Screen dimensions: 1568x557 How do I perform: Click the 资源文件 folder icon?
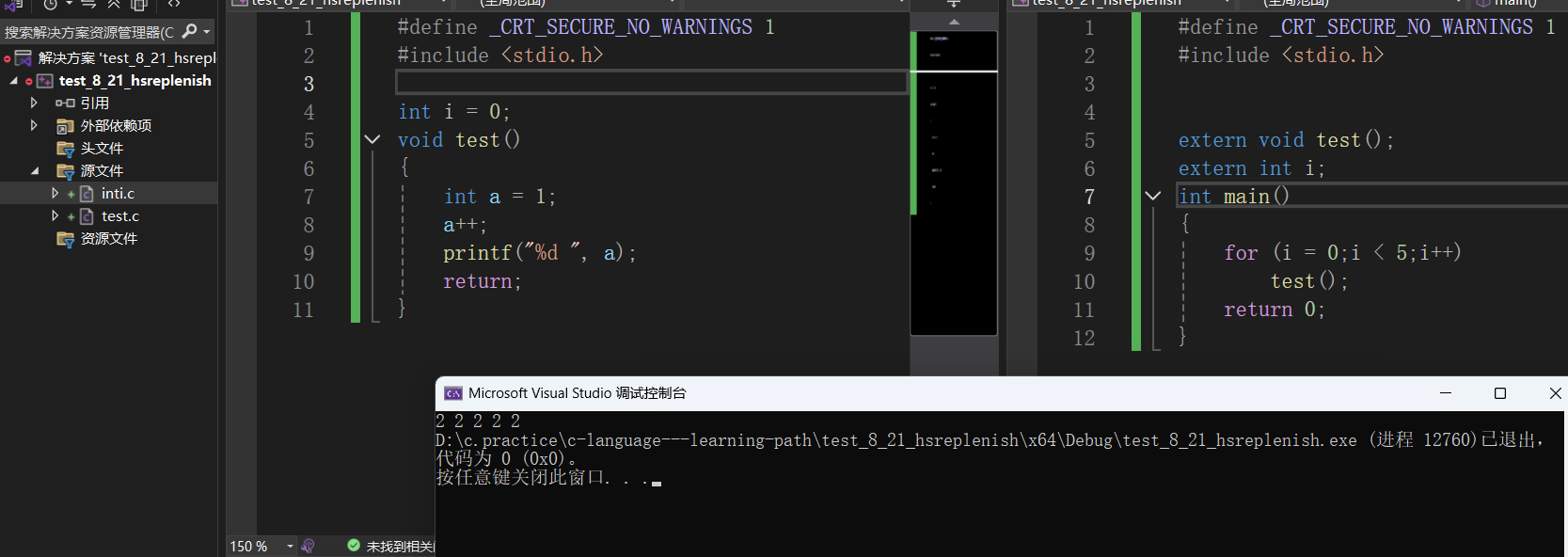pyautogui.click(x=65, y=239)
